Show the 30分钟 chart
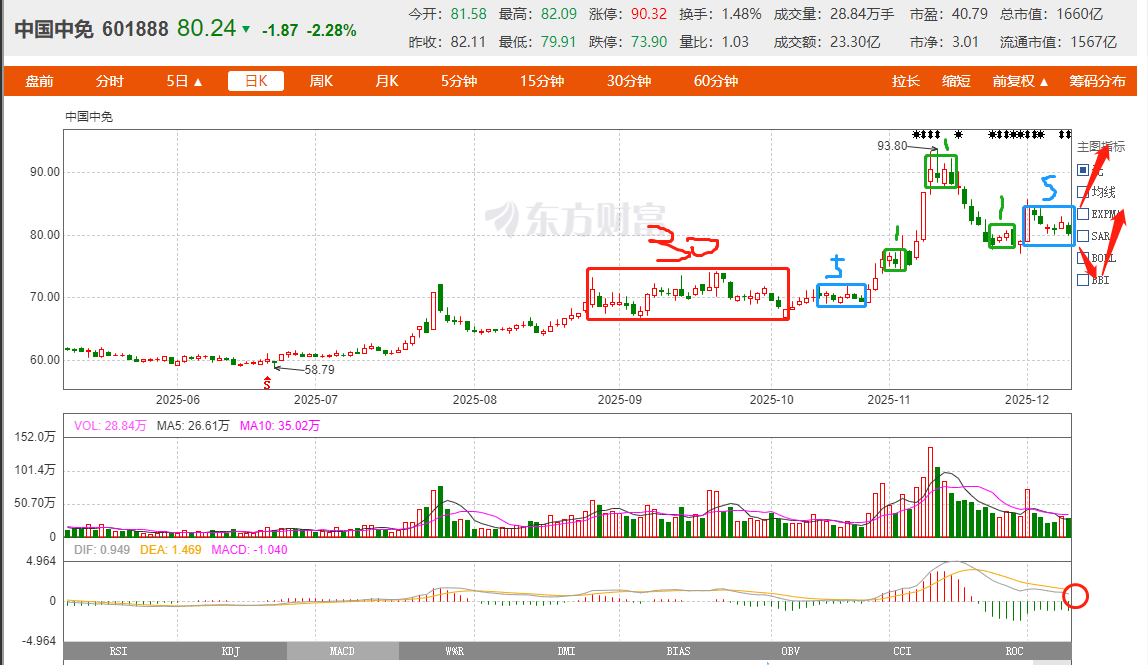 629,81
